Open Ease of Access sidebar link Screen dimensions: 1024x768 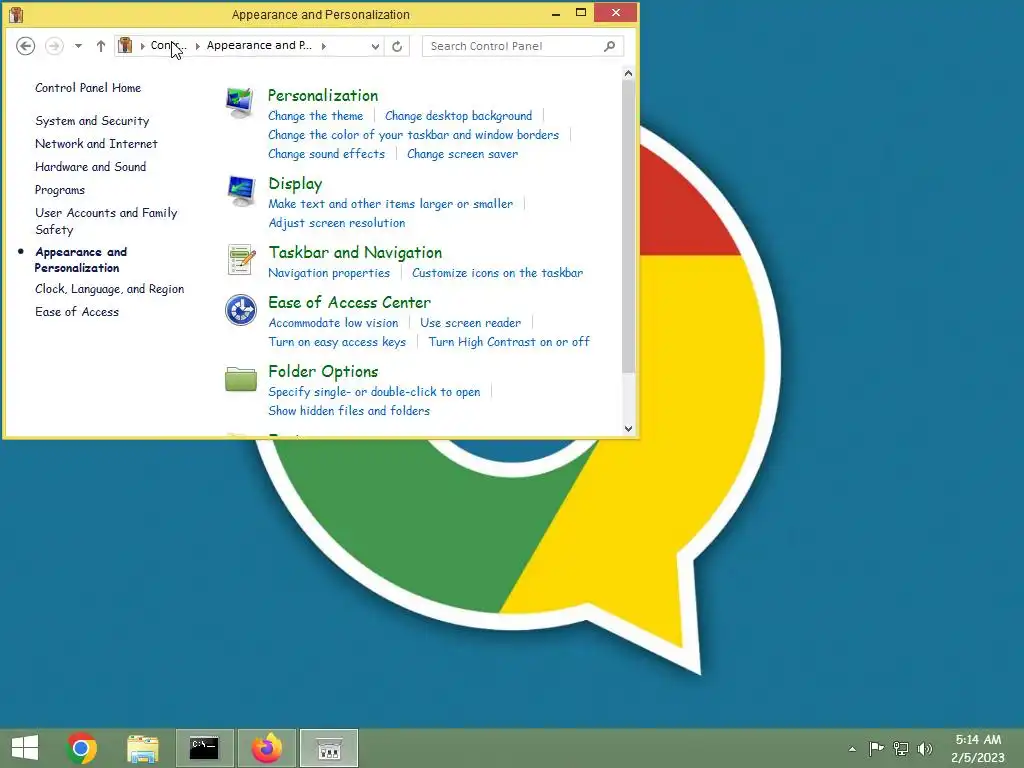coord(77,312)
